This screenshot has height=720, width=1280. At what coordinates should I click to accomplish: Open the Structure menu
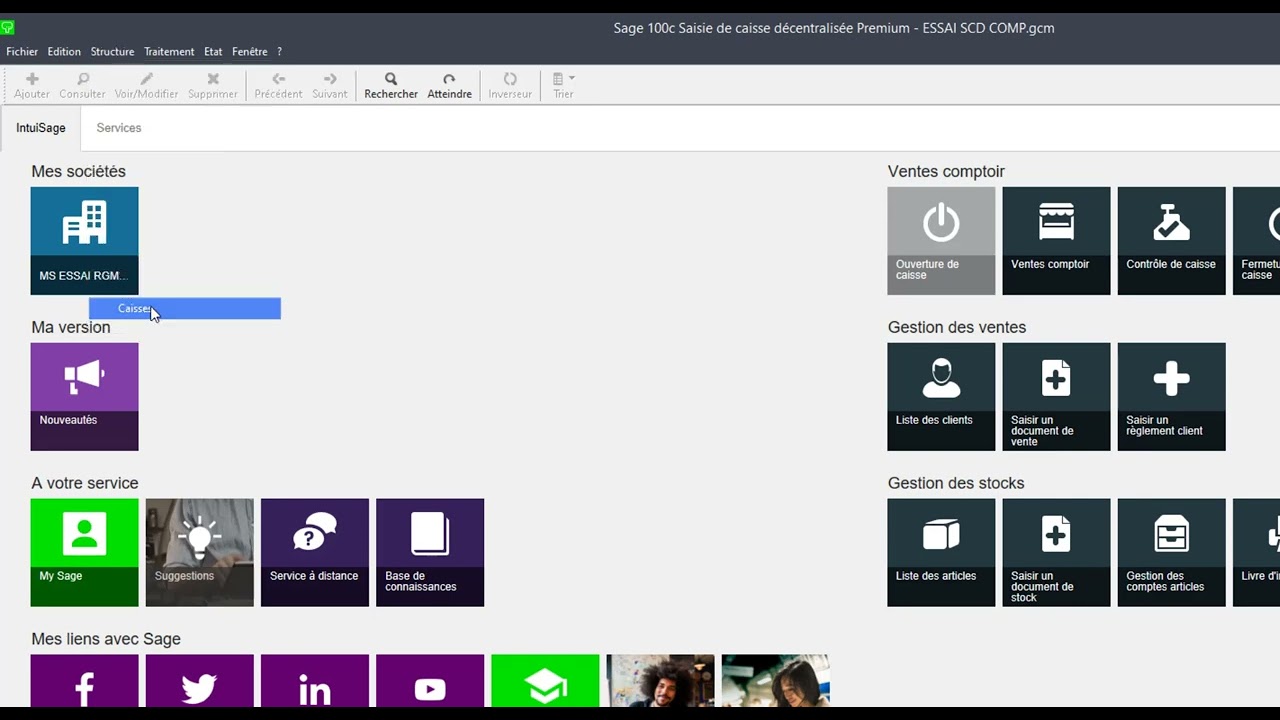point(112,52)
